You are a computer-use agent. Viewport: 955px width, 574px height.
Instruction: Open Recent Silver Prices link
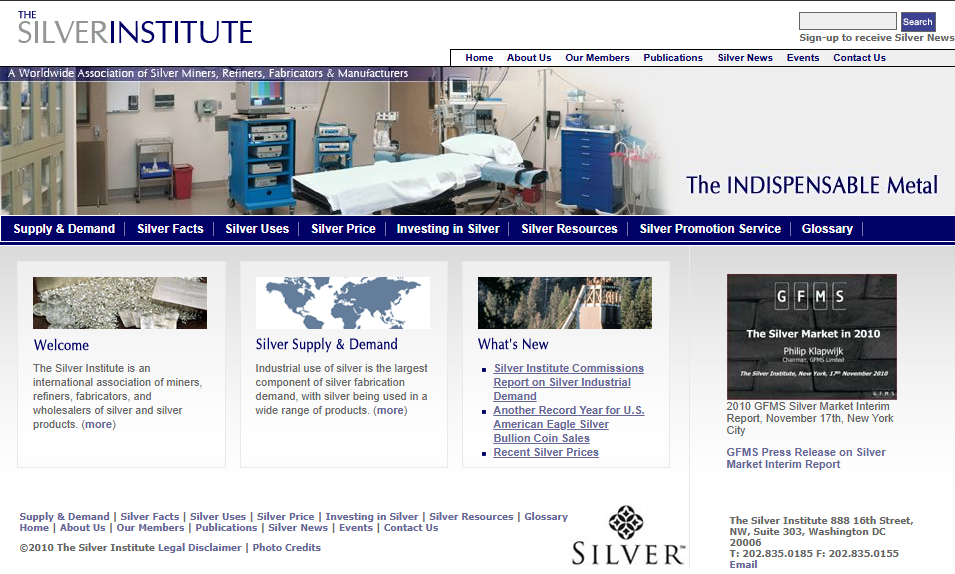click(x=546, y=453)
